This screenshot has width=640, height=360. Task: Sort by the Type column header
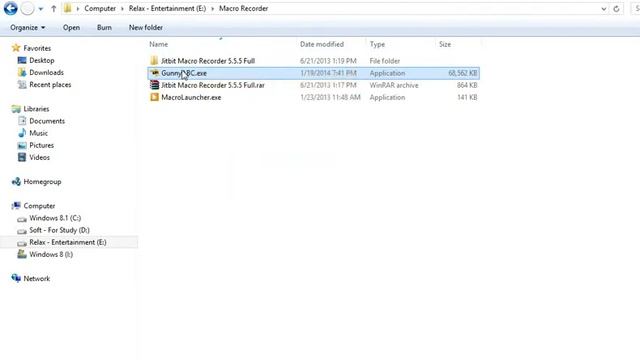[377, 44]
